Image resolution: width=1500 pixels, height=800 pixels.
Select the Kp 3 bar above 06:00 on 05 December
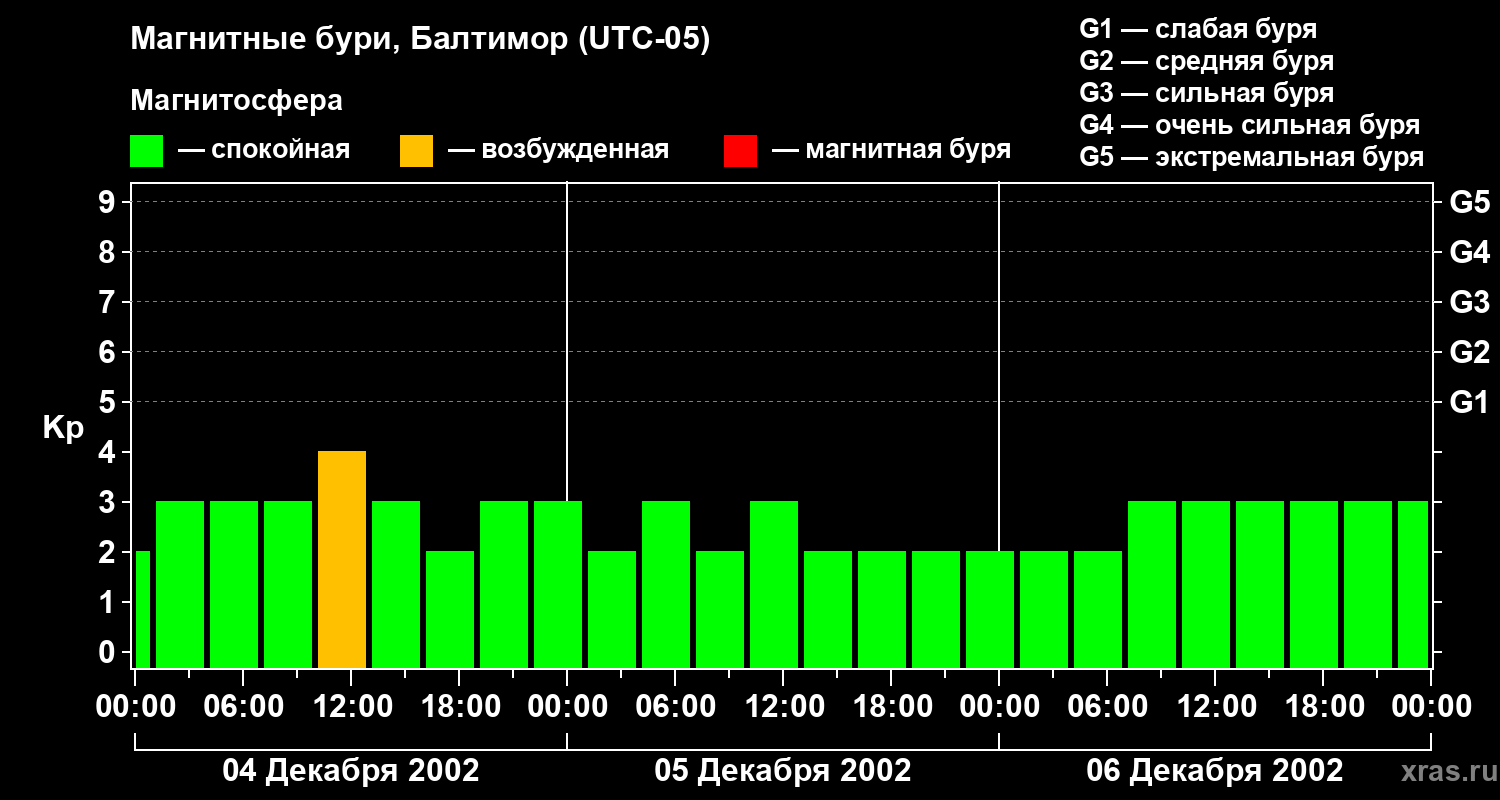click(666, 585)
